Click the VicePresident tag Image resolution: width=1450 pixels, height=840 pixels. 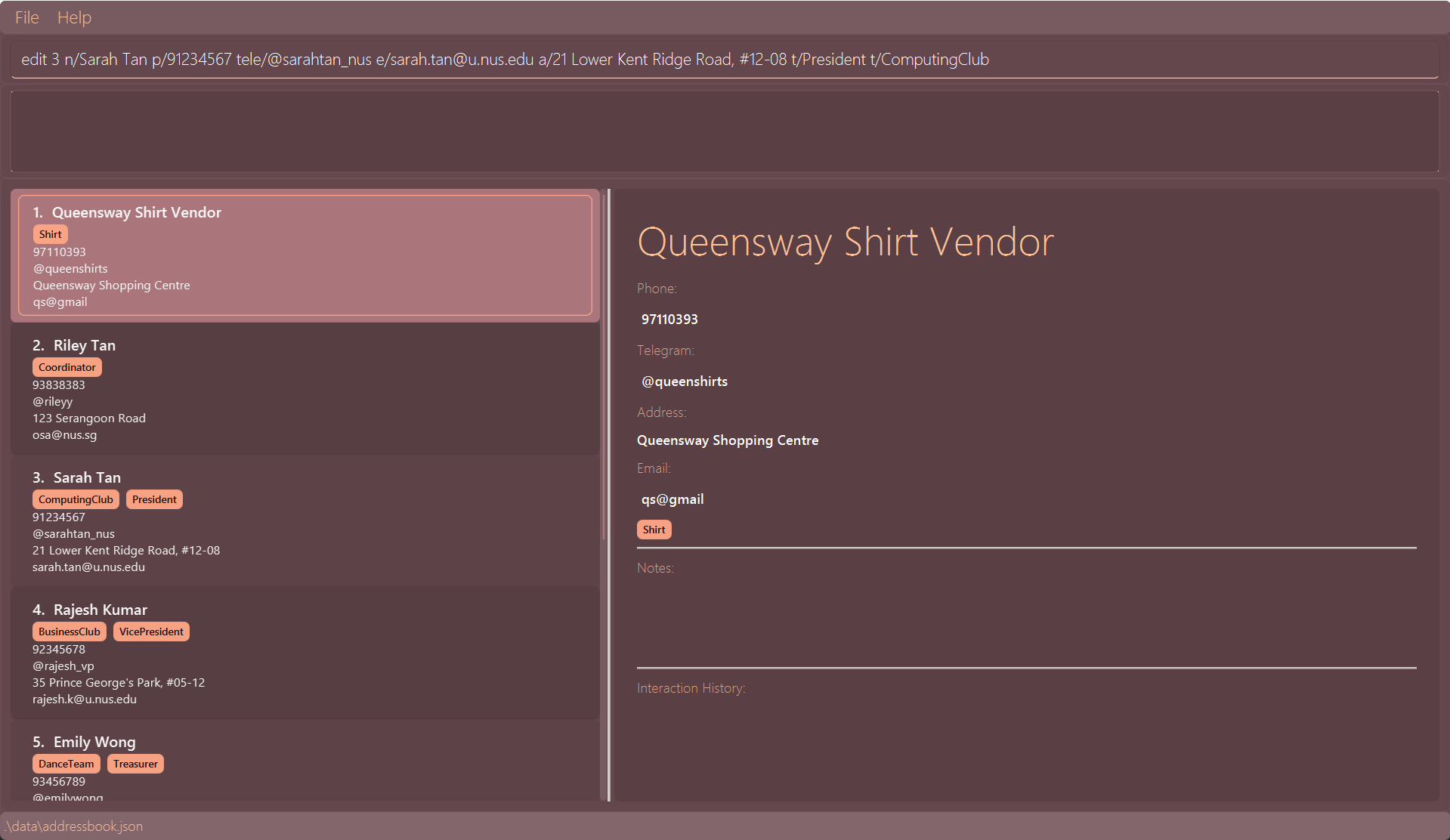[151, 632]
